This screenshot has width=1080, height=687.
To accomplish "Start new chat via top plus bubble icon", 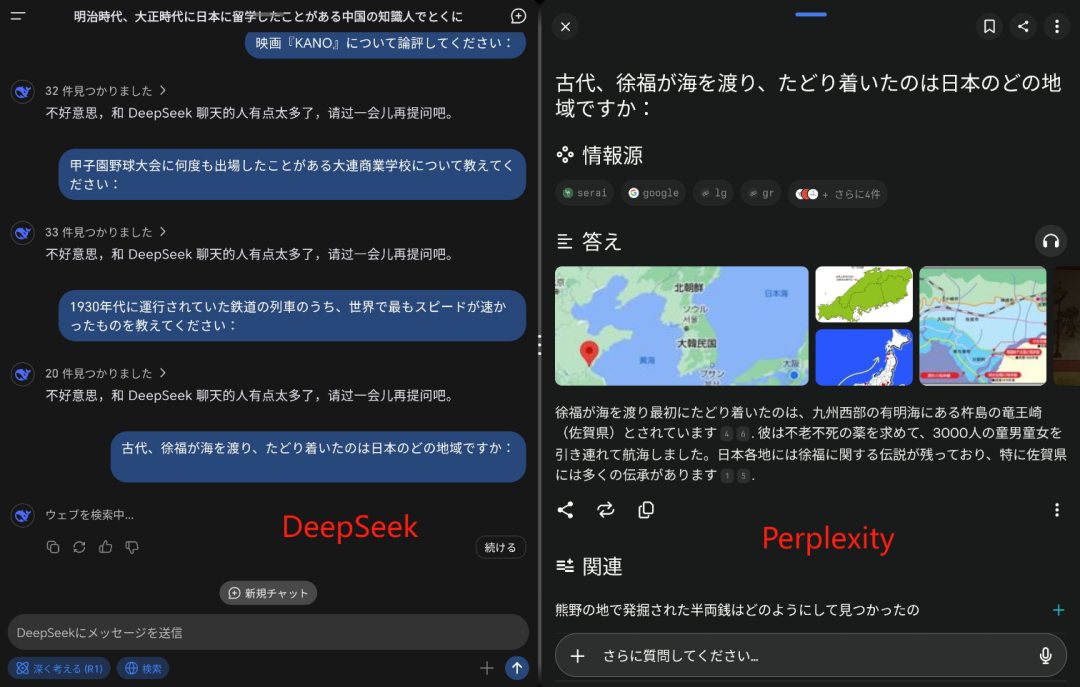I will (518, 16).
